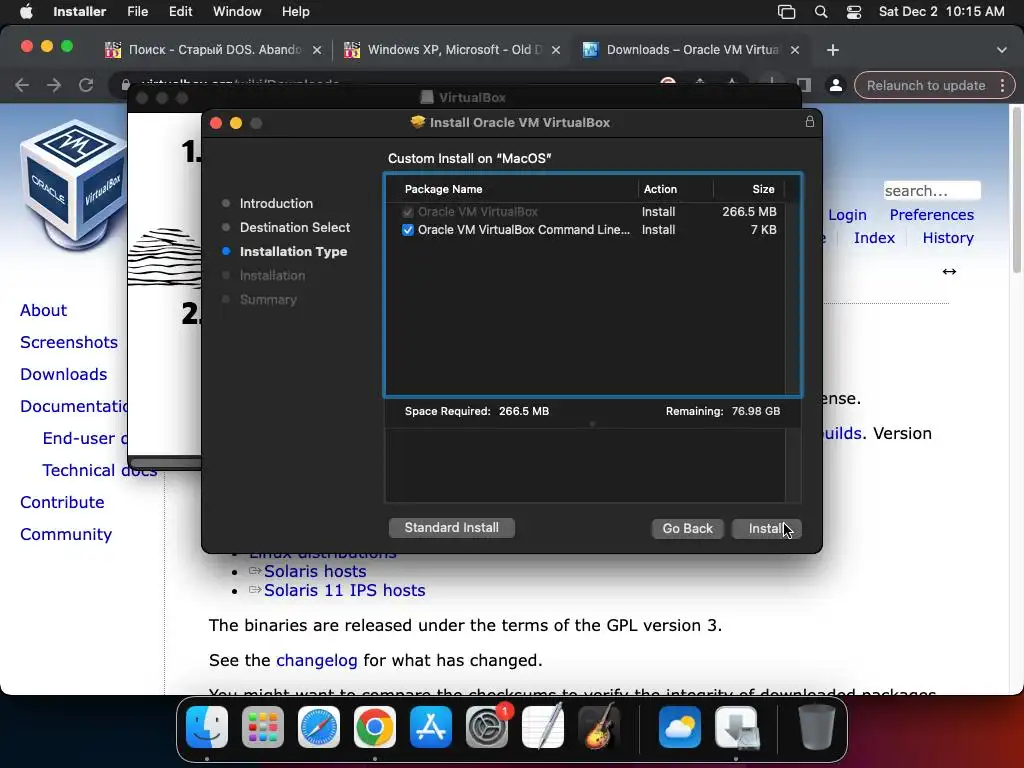This screenshot has height=768, width=1024.
Task: Open the Installer app menu
Action: pyautogui.click(x=79, y=12)
